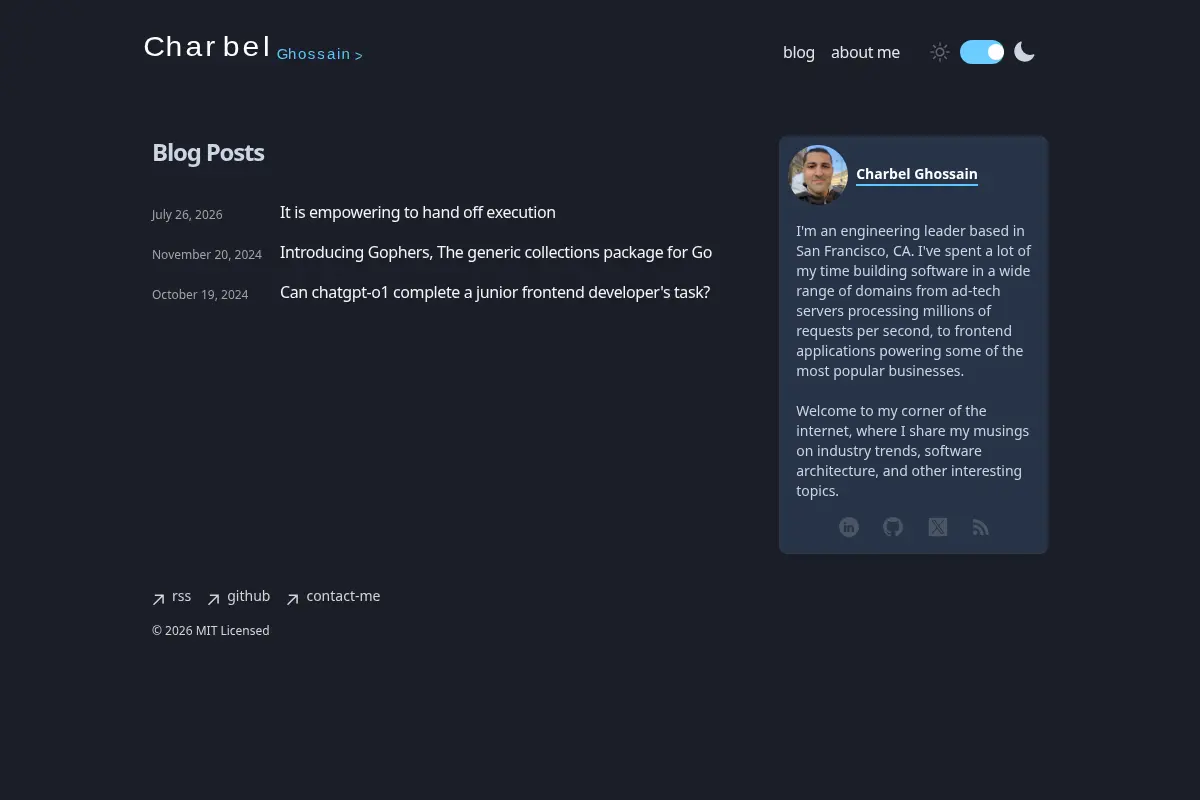Toggle the dark/light theme switch
This screenshot has width=1200, height=800.
click(982, 52)
